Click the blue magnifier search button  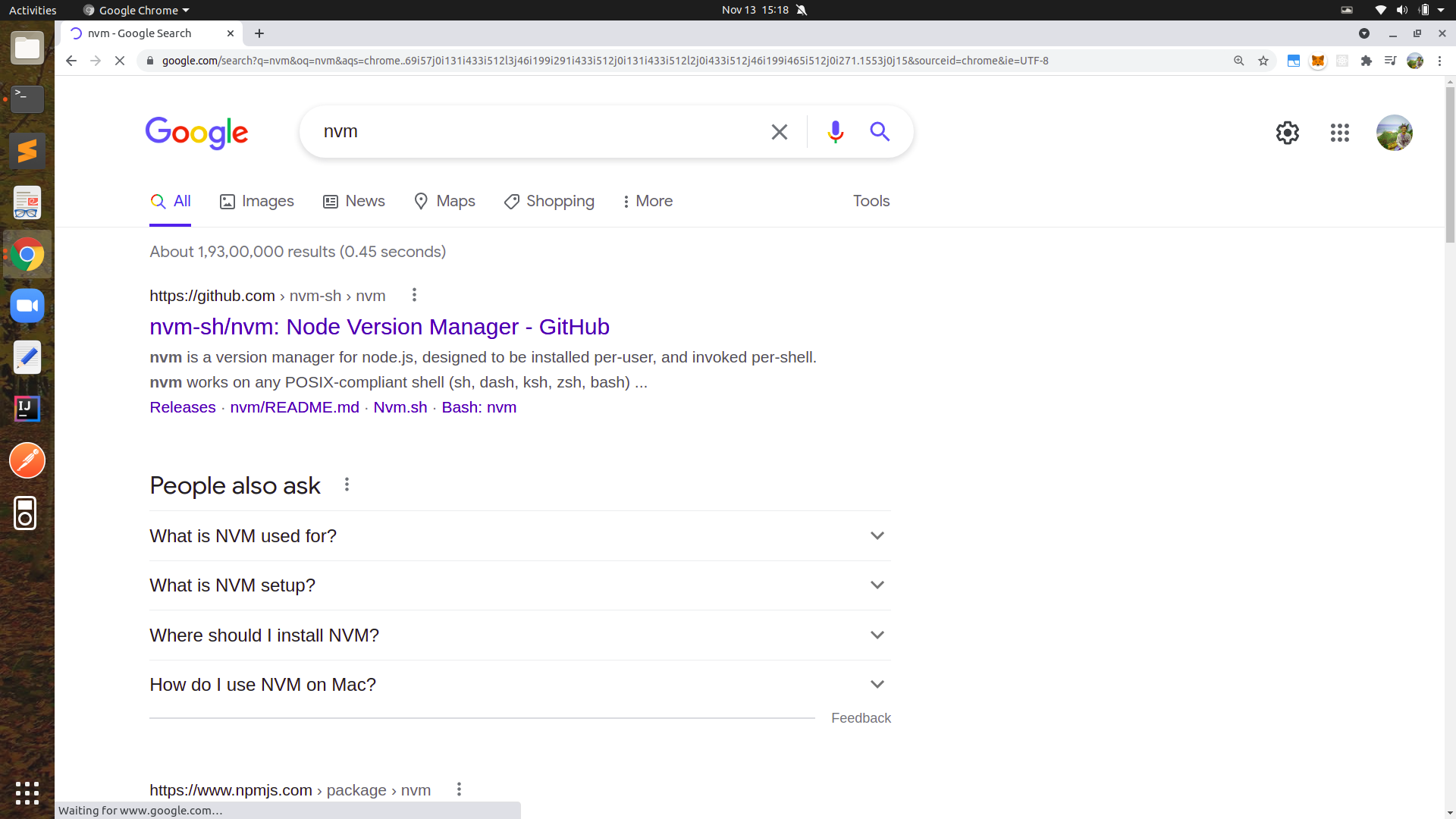[x=880, y=132]
